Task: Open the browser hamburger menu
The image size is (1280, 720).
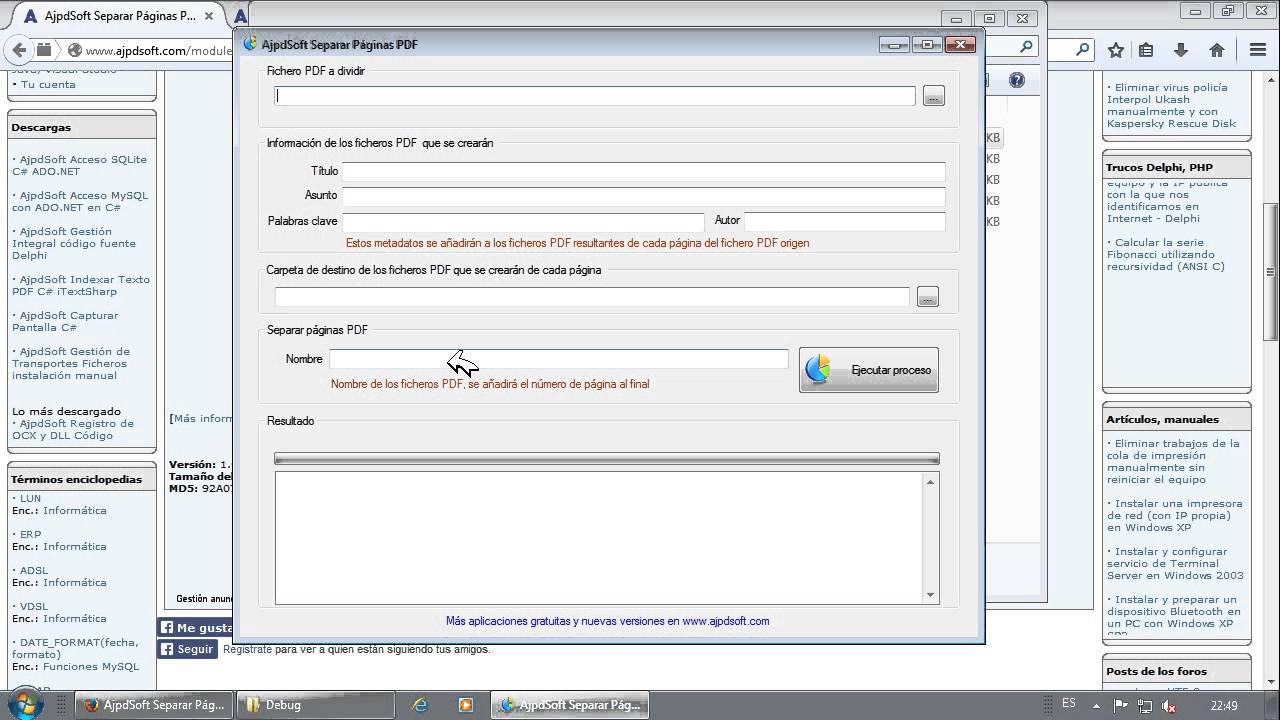Action: (x=1258, y=50)
